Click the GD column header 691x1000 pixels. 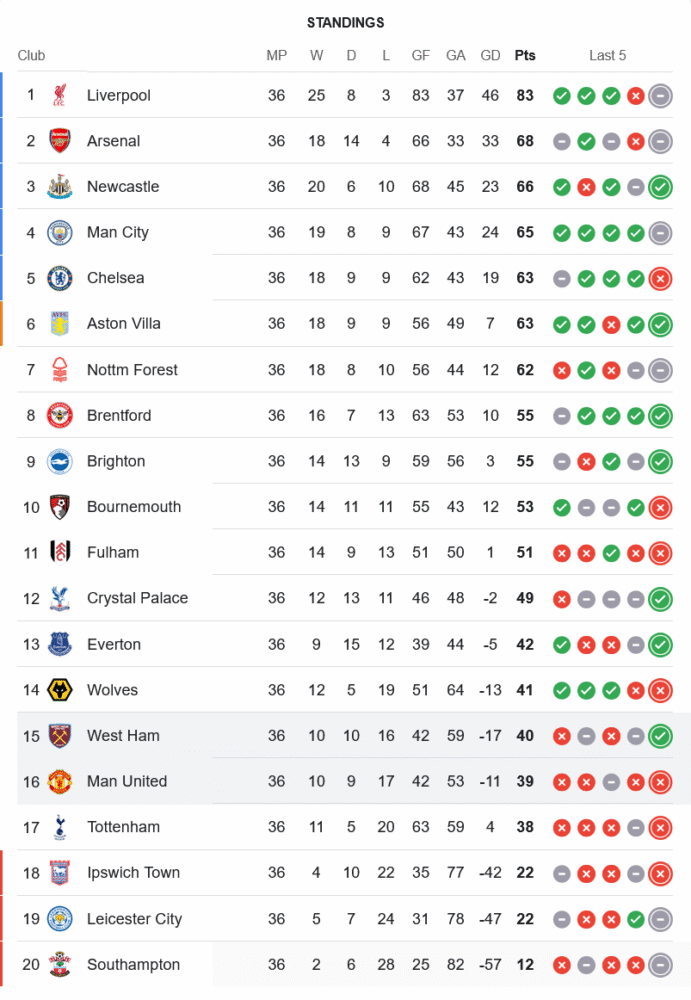490,55
